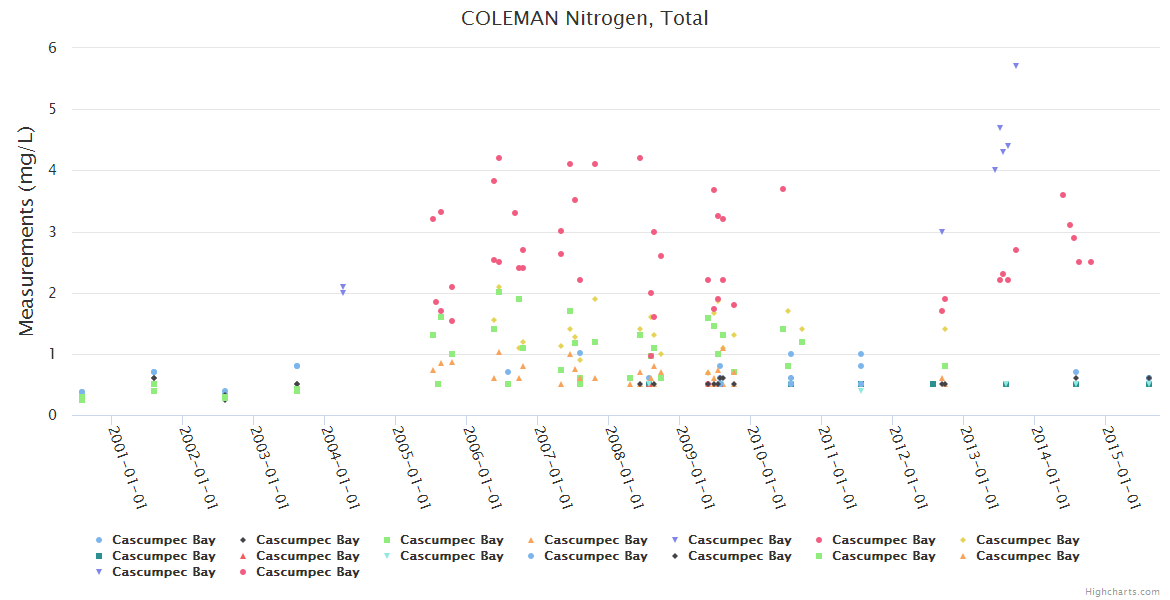The image size is (1170, 600).
Task: Click the chart title COLEMAN Nitrogen, Total
Action: (585, 19)
